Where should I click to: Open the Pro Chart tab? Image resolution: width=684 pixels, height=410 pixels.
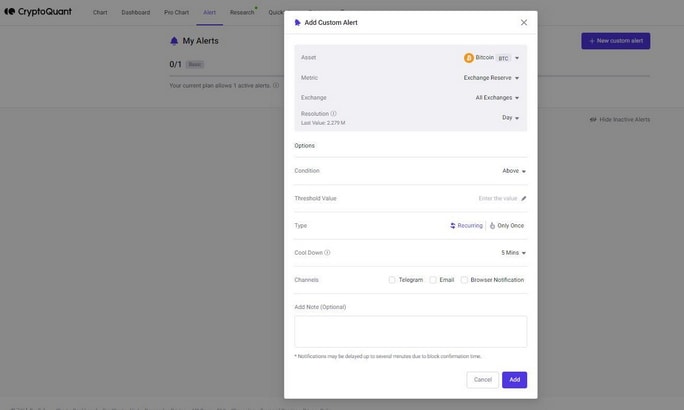click(x=177, y=12)
